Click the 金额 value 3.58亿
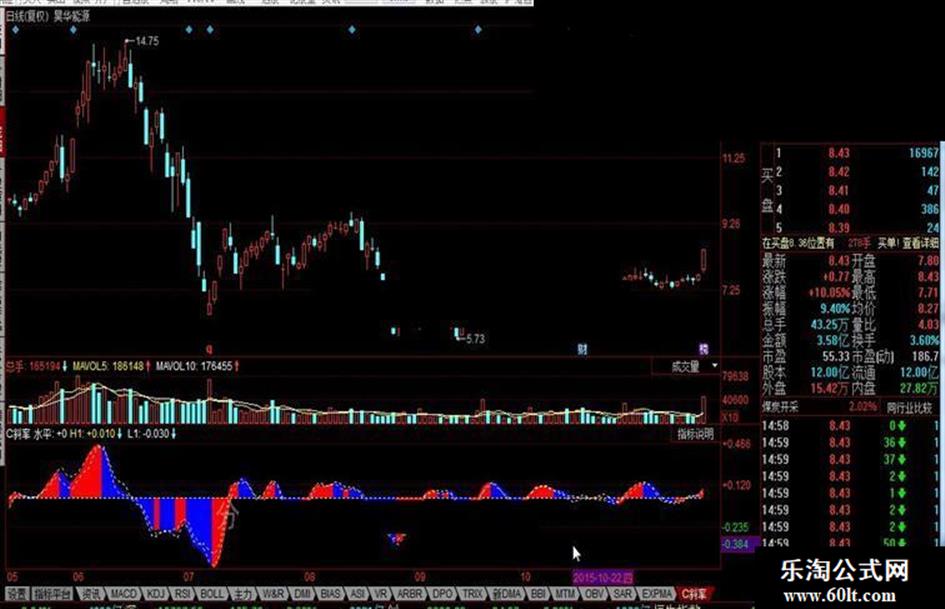 coord(833,340)
